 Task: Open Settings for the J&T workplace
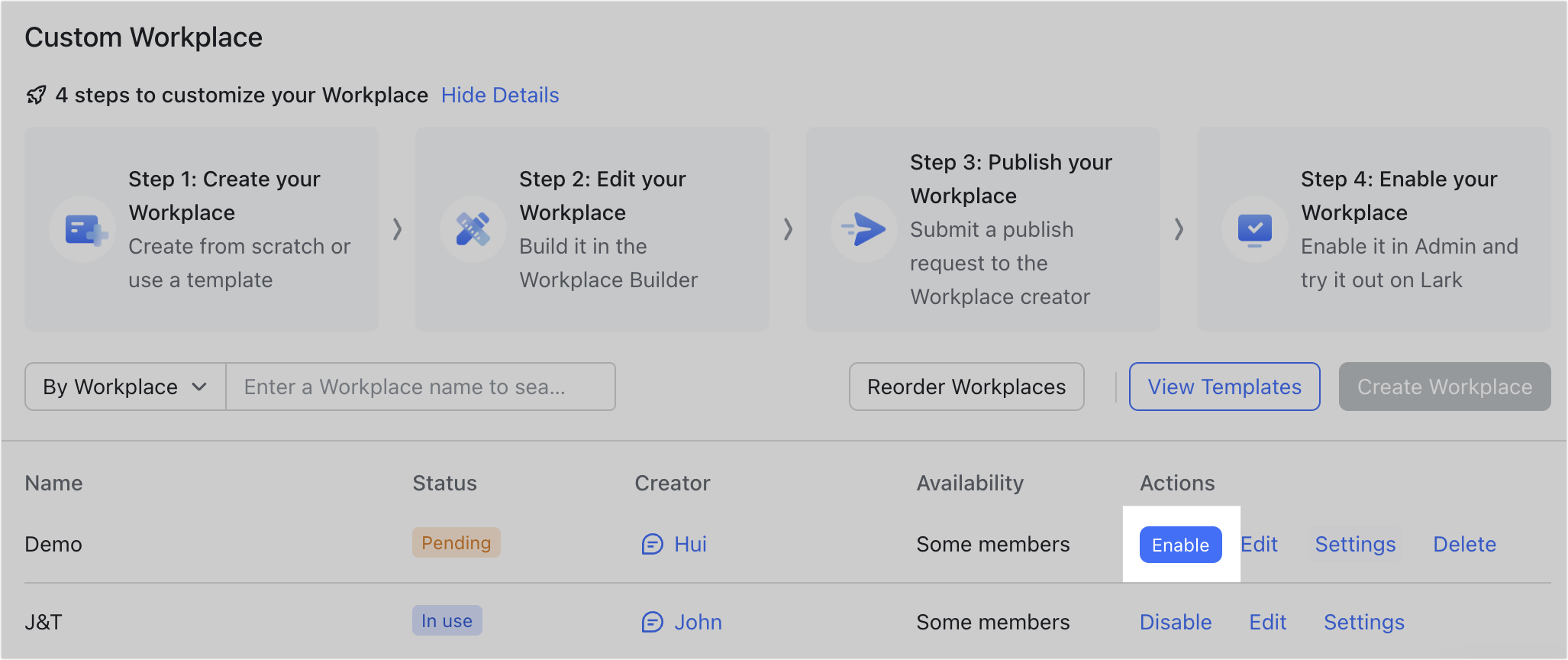(1364, 622)
